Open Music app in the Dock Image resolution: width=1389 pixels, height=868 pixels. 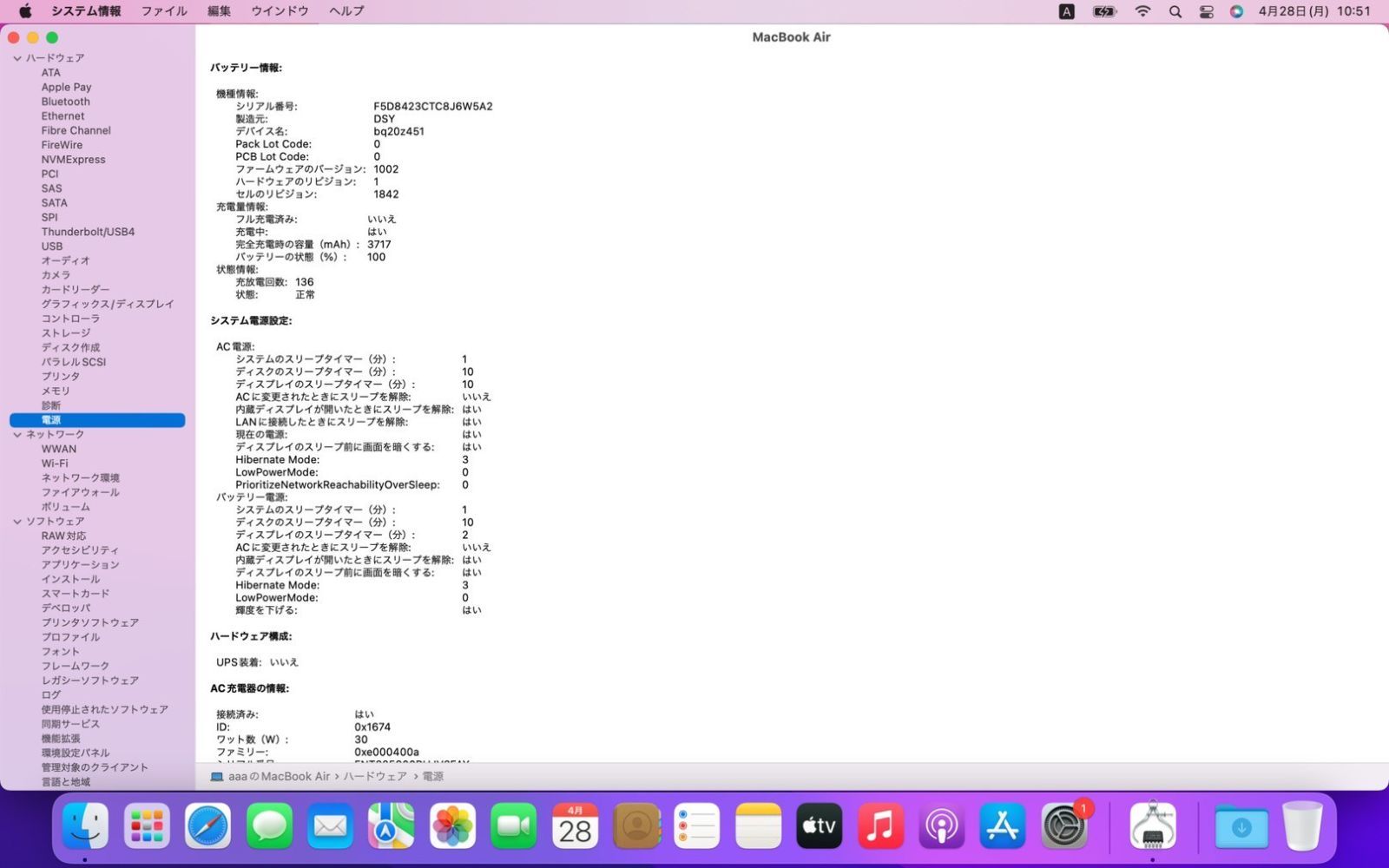(880, 825)
